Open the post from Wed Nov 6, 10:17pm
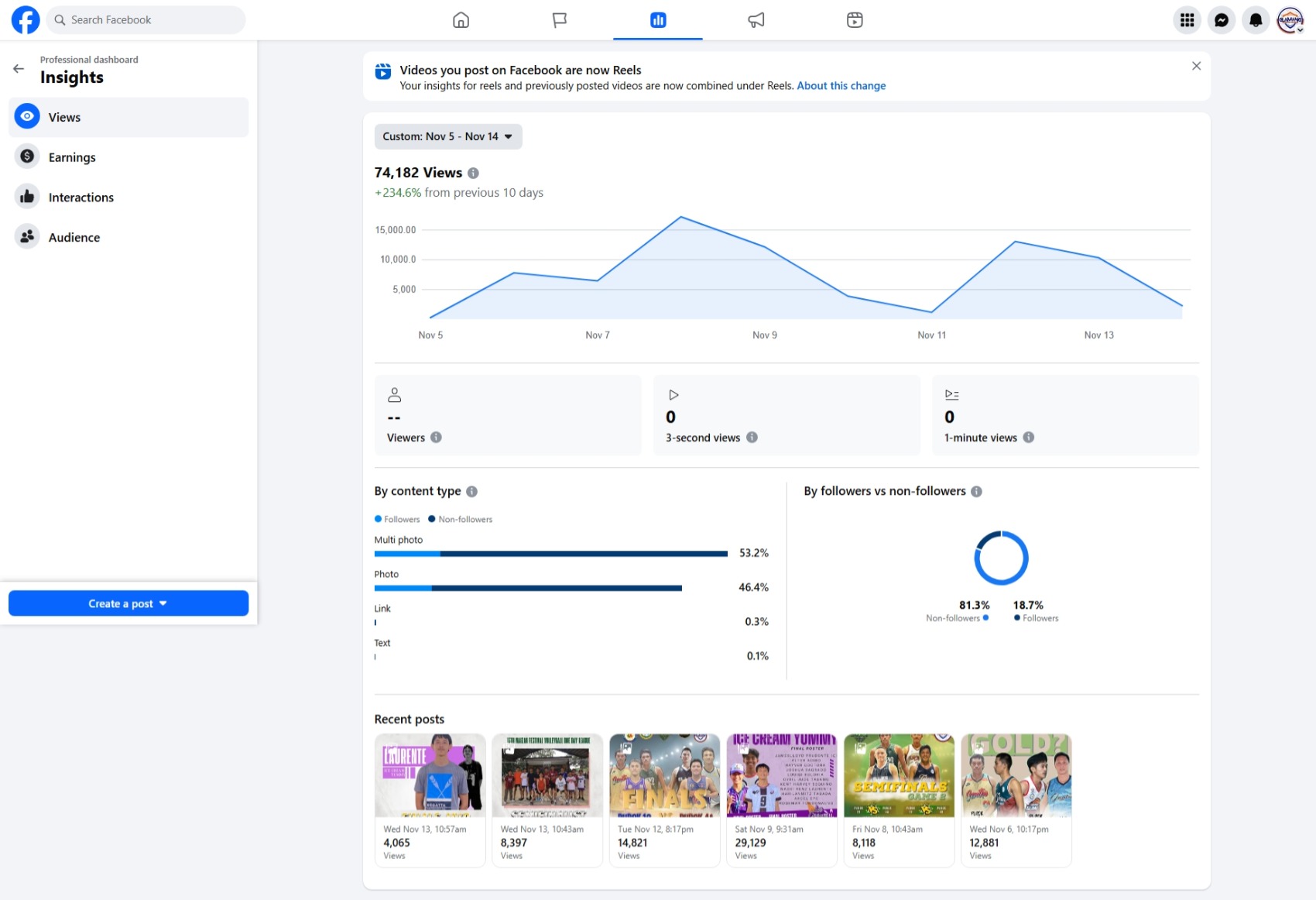The width and height of the screenshot is (1316, 900). (x=1016, y=800)
